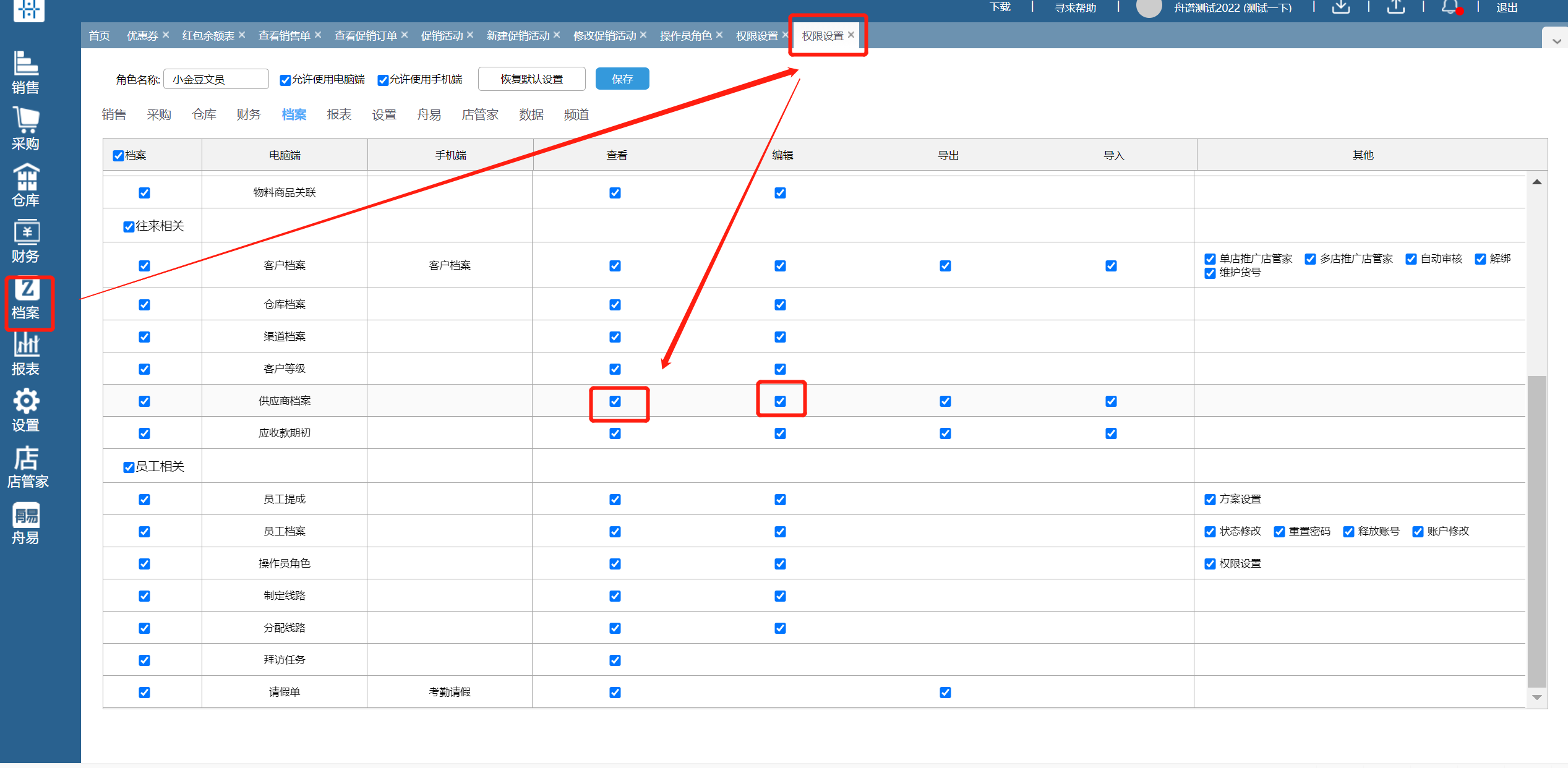Viewport: 1568px width, 768px height.
Task: Uncheck 客户档案 导出 permission
Action: click(x=945, y=266)
